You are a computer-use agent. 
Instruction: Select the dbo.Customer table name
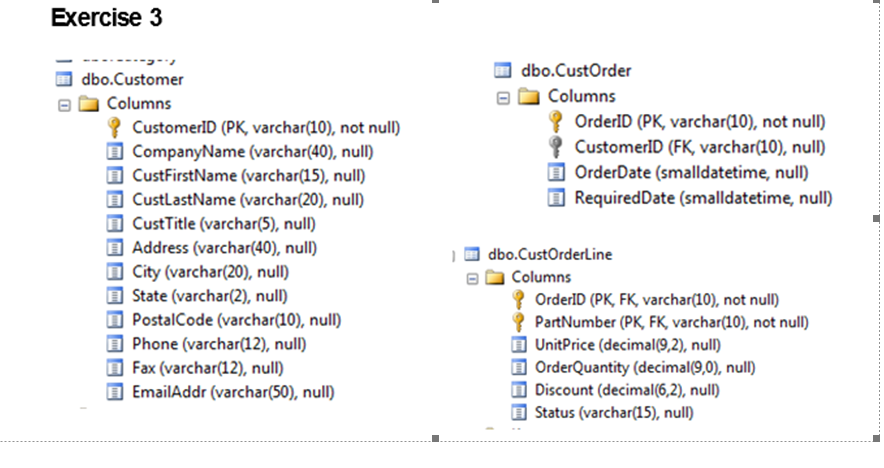(132, 80)
